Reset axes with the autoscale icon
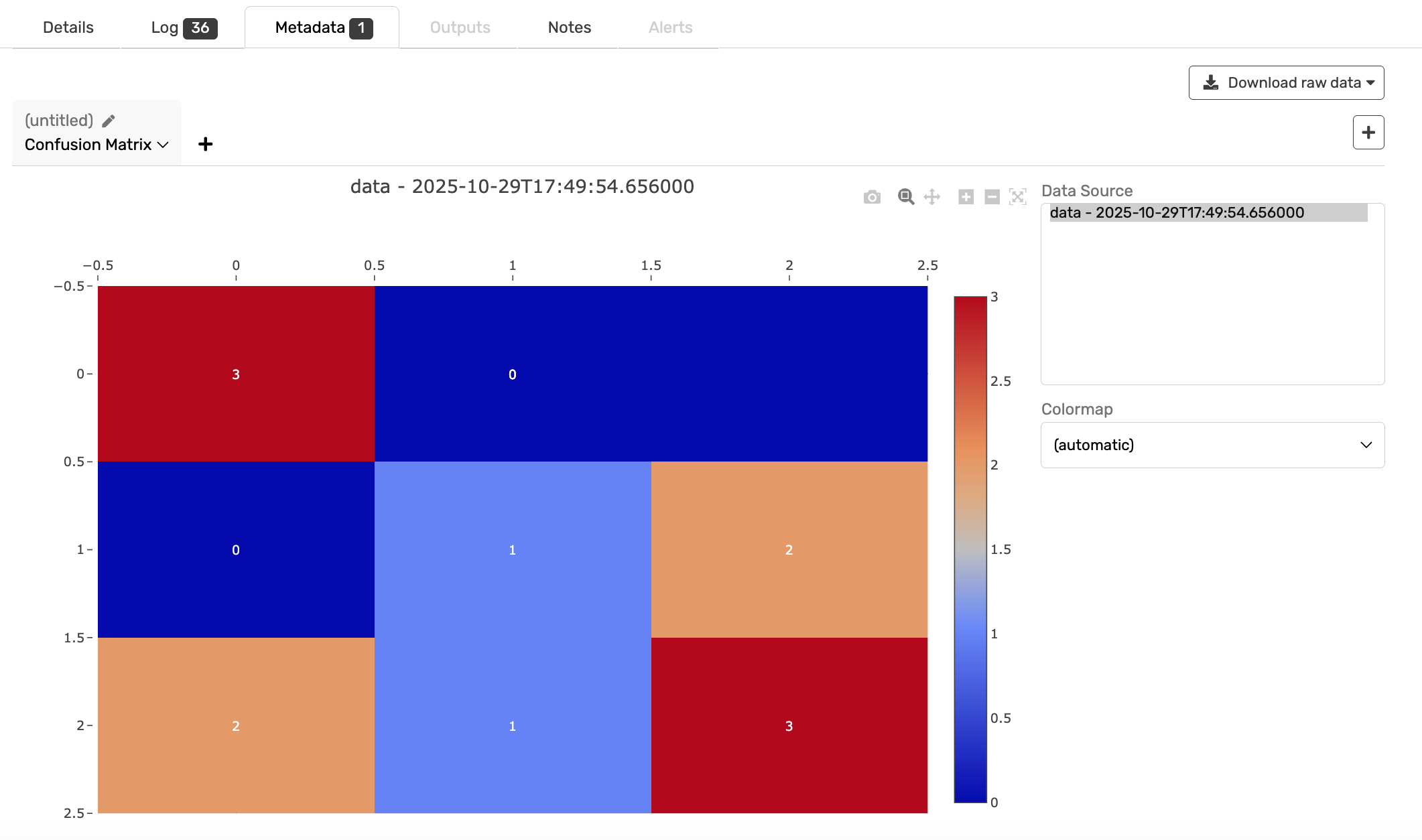Viewport: 1422px width, 840px height. coord(1018,197)
